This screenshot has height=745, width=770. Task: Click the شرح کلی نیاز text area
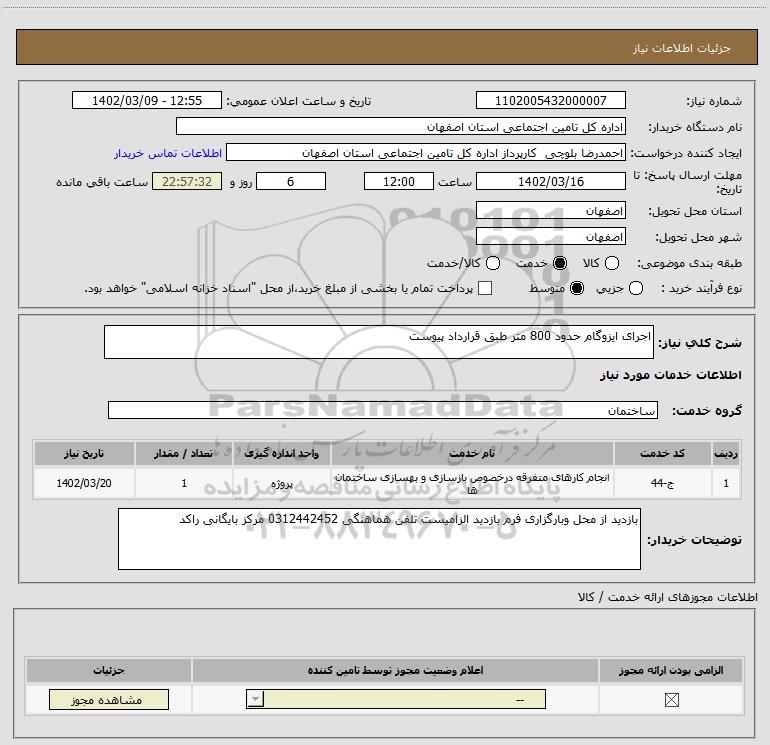point(379,342)
